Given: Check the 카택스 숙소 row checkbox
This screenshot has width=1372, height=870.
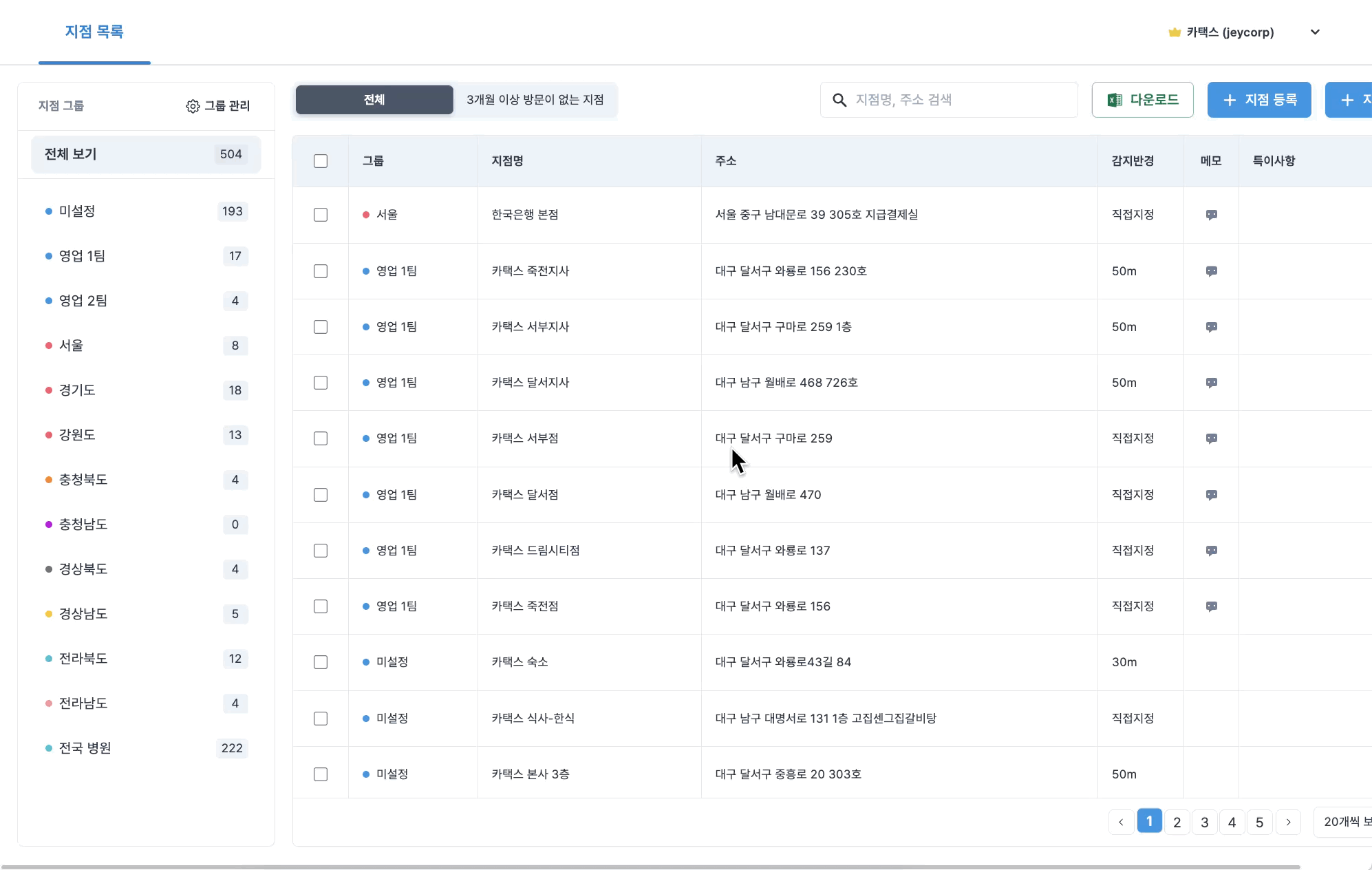Looking at the screenshot, I should 321,662.
